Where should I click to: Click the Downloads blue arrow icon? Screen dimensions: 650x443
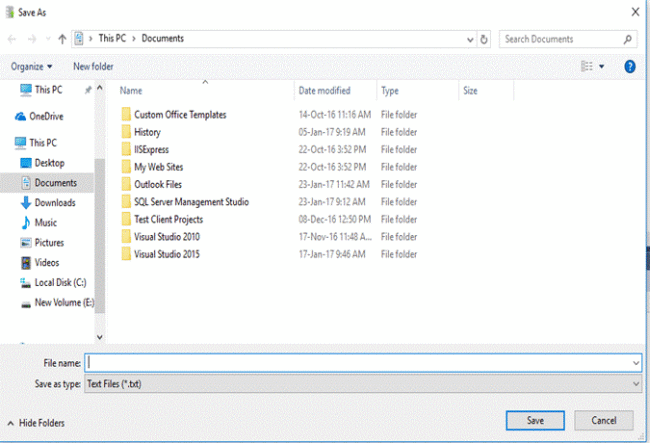26,203
